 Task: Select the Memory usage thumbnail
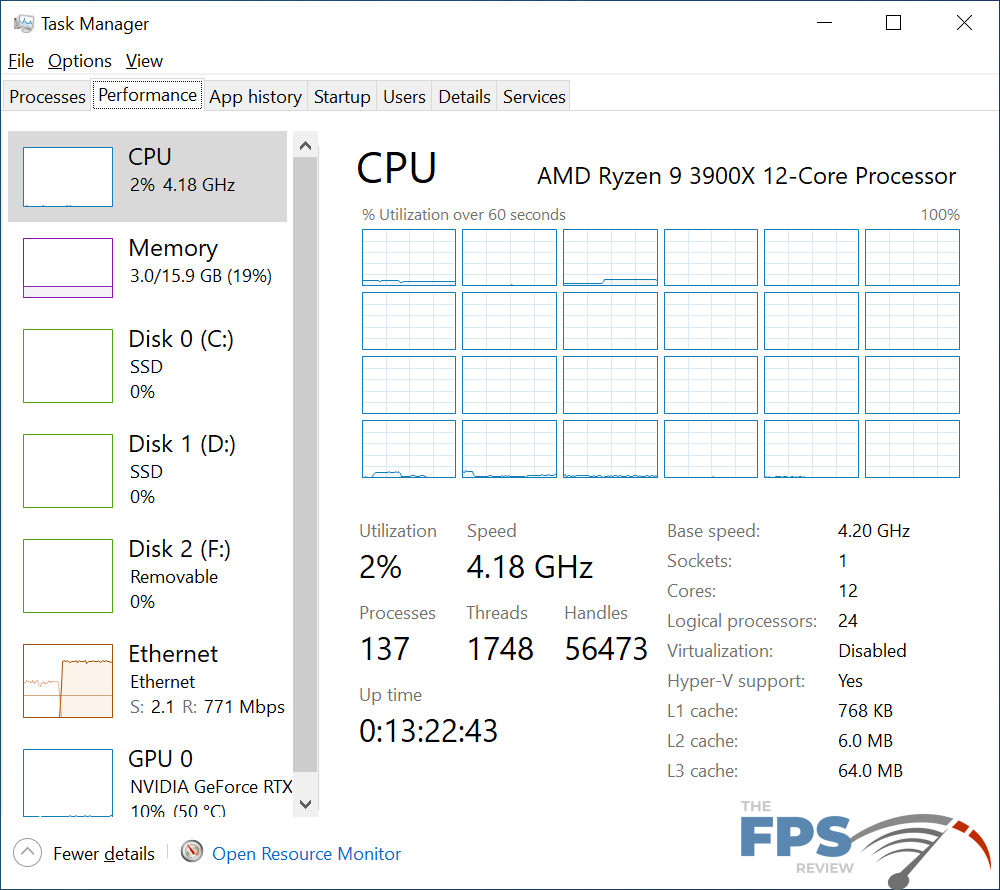pos(68,268)
